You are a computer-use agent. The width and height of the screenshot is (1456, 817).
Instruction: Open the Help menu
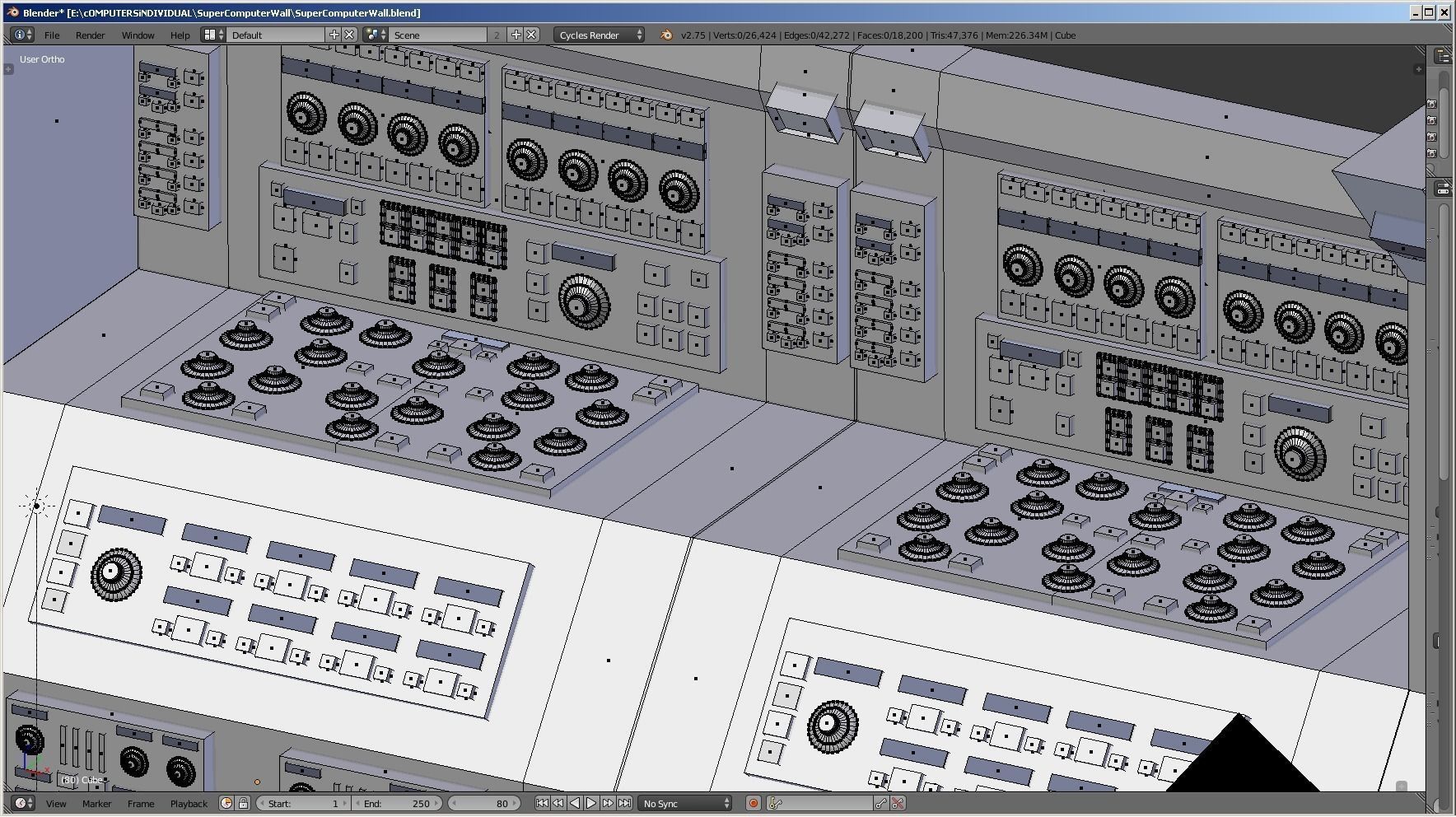(180, 35)
